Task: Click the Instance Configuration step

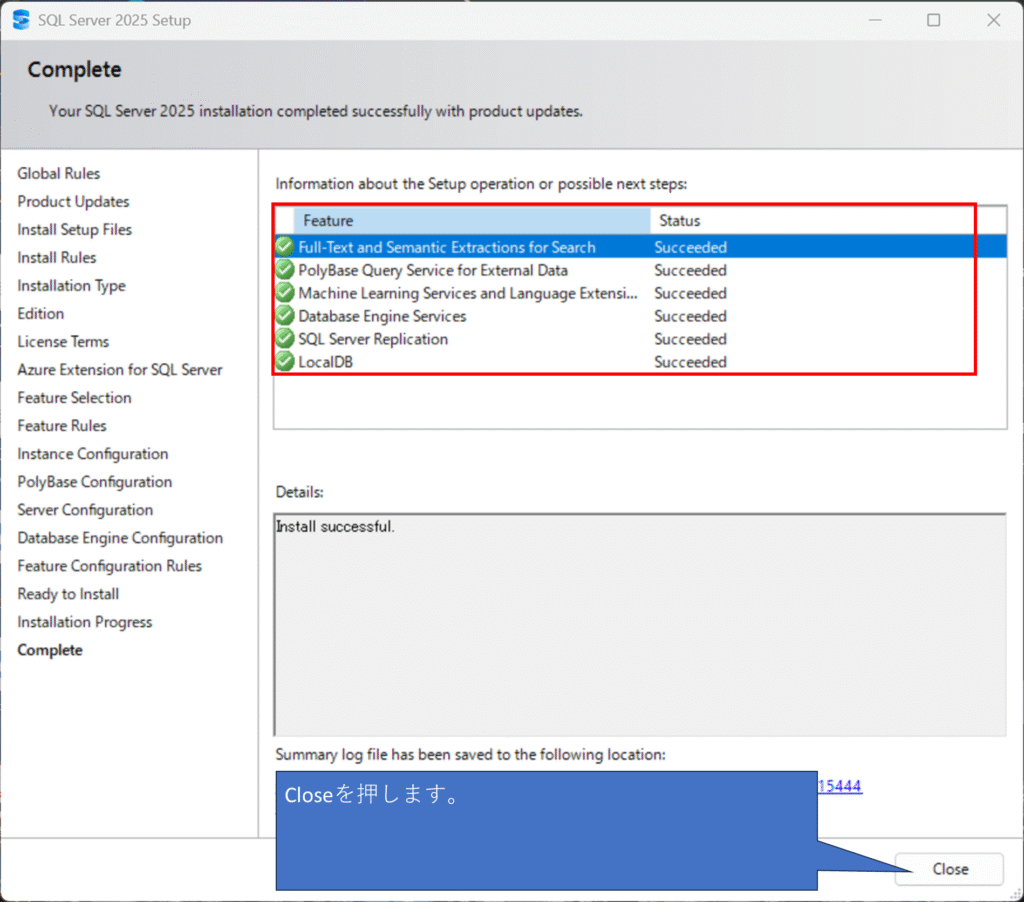Action: (x=93, y=454)
